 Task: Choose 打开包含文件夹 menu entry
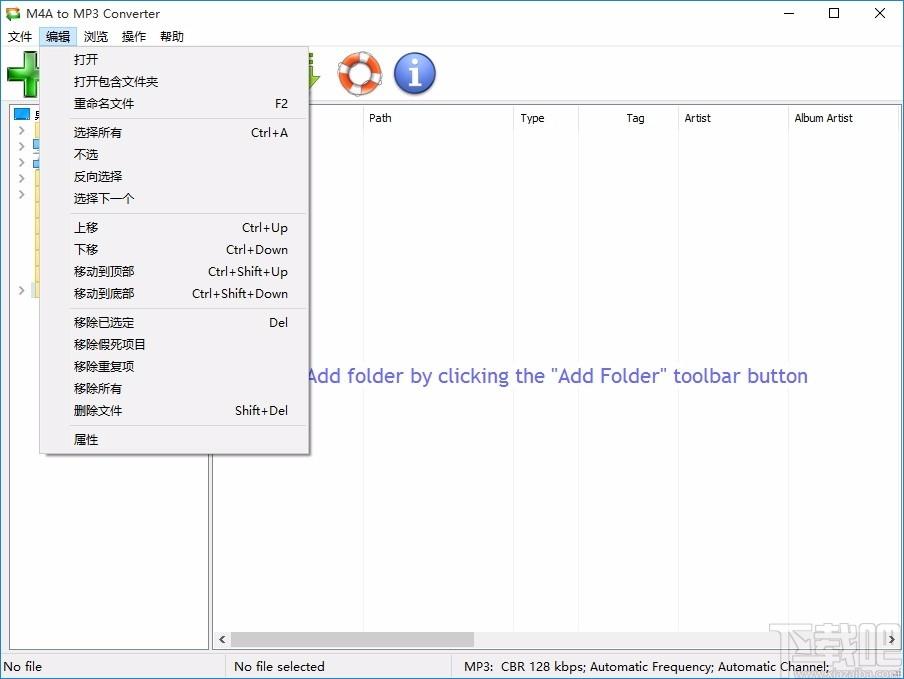pos(174,81)
